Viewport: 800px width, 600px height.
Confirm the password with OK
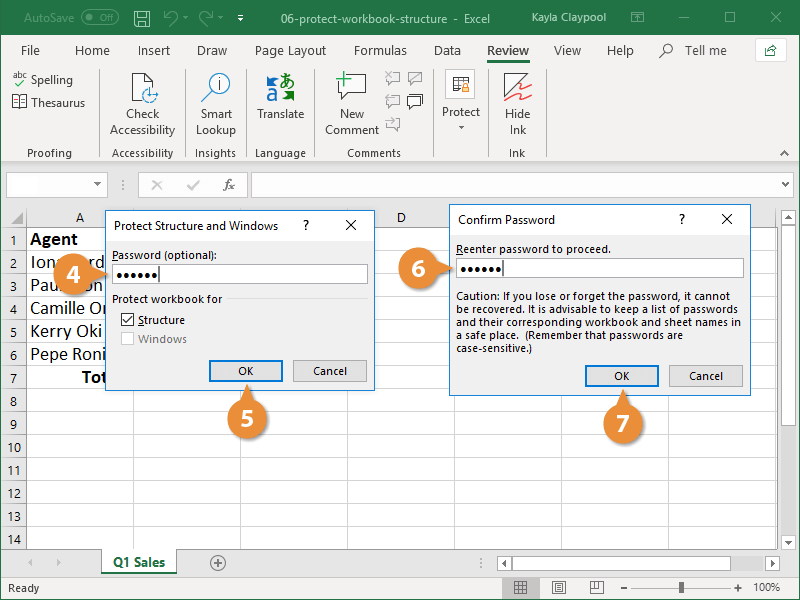click(x=622, y=375)
